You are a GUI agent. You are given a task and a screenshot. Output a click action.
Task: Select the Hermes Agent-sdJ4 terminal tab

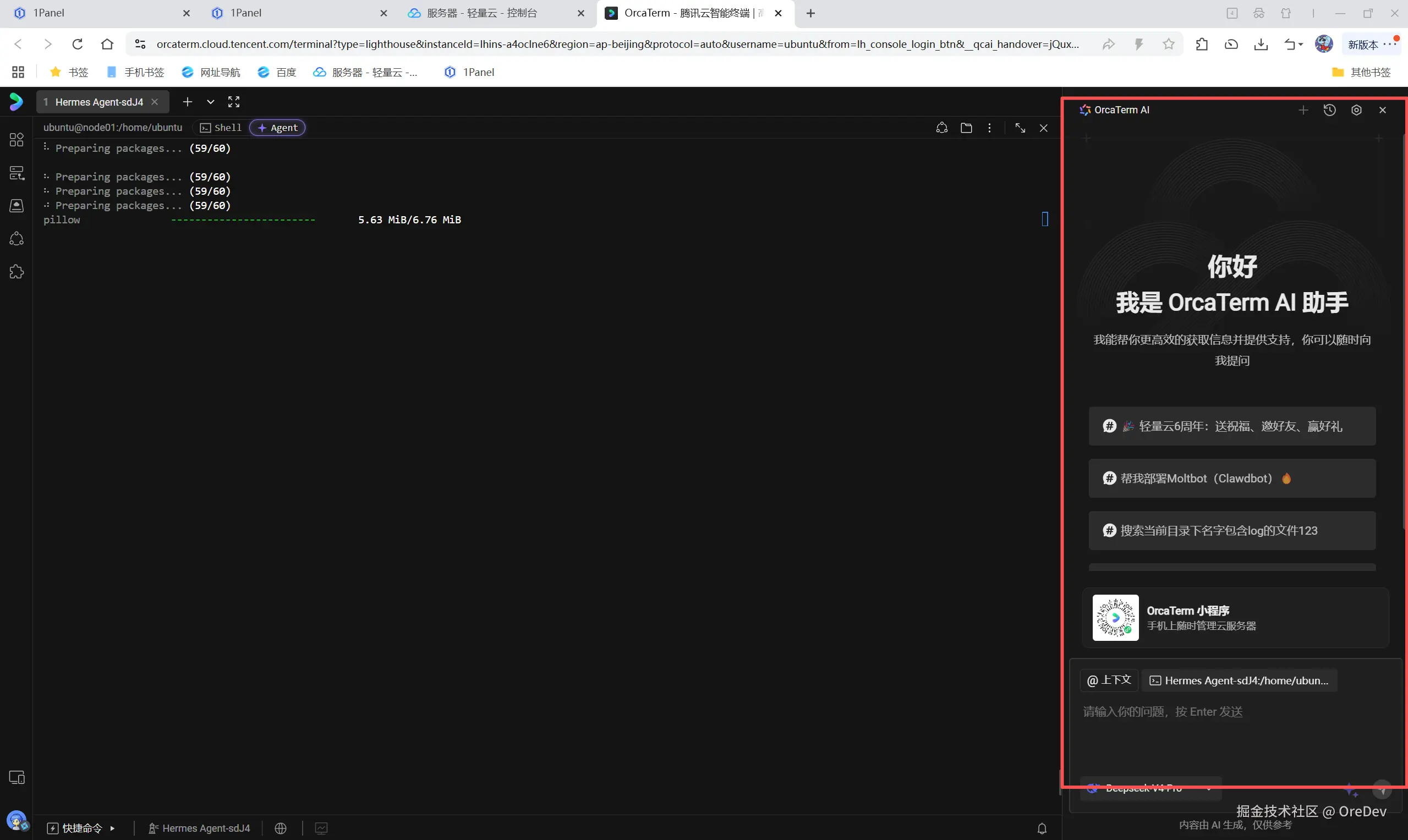pyautogui.click(x=102, y=102)
